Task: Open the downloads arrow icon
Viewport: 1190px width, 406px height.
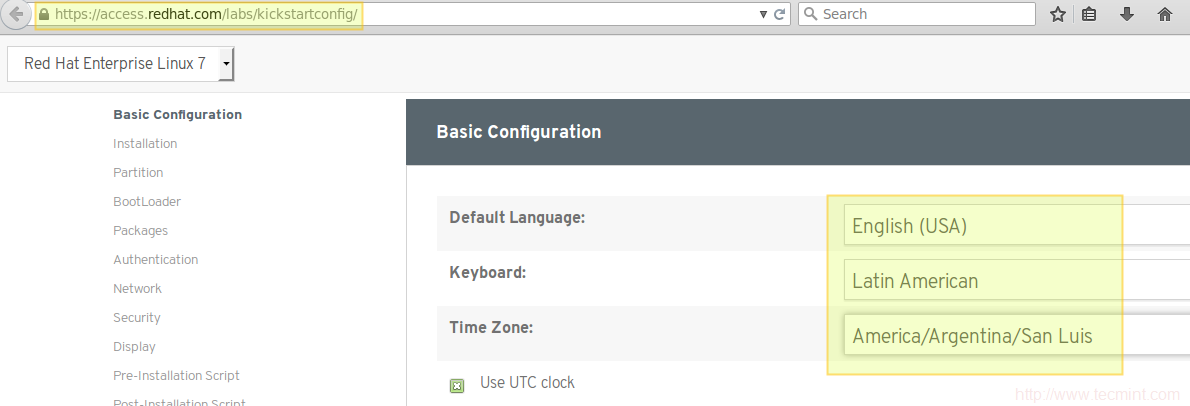Action: [x=1127, y=15]
